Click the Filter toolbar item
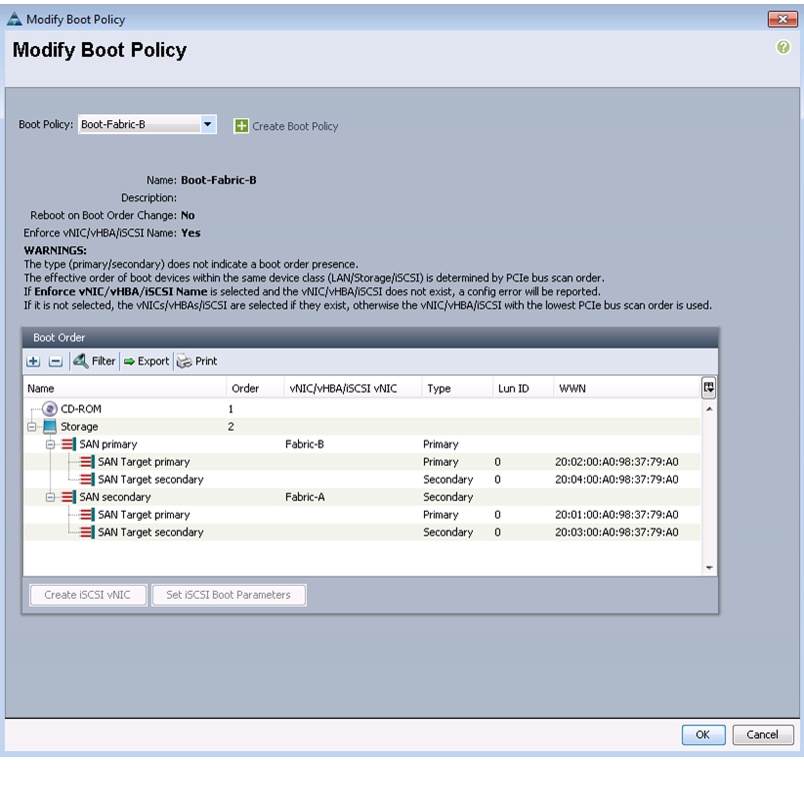Viewport: 804px width, 797px height. point(94,361)
